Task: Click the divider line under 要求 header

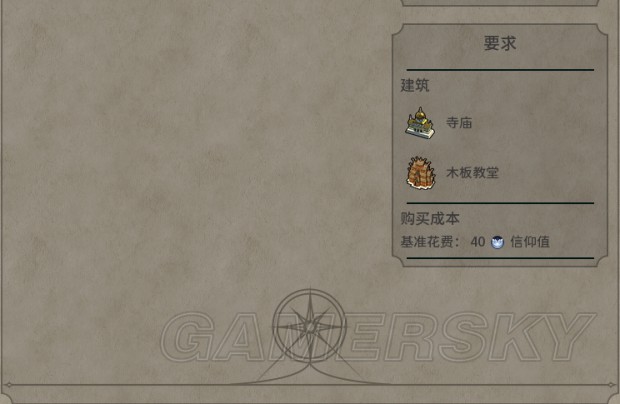Action: click(500, 70)
